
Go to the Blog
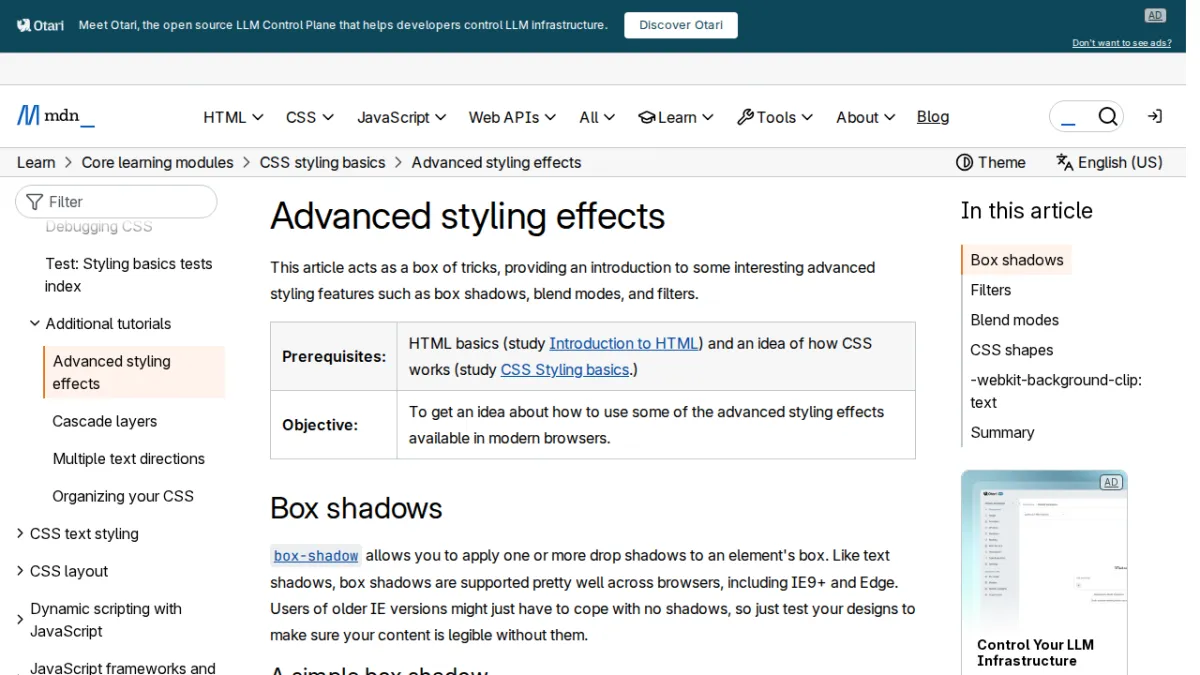click(933, 117)
